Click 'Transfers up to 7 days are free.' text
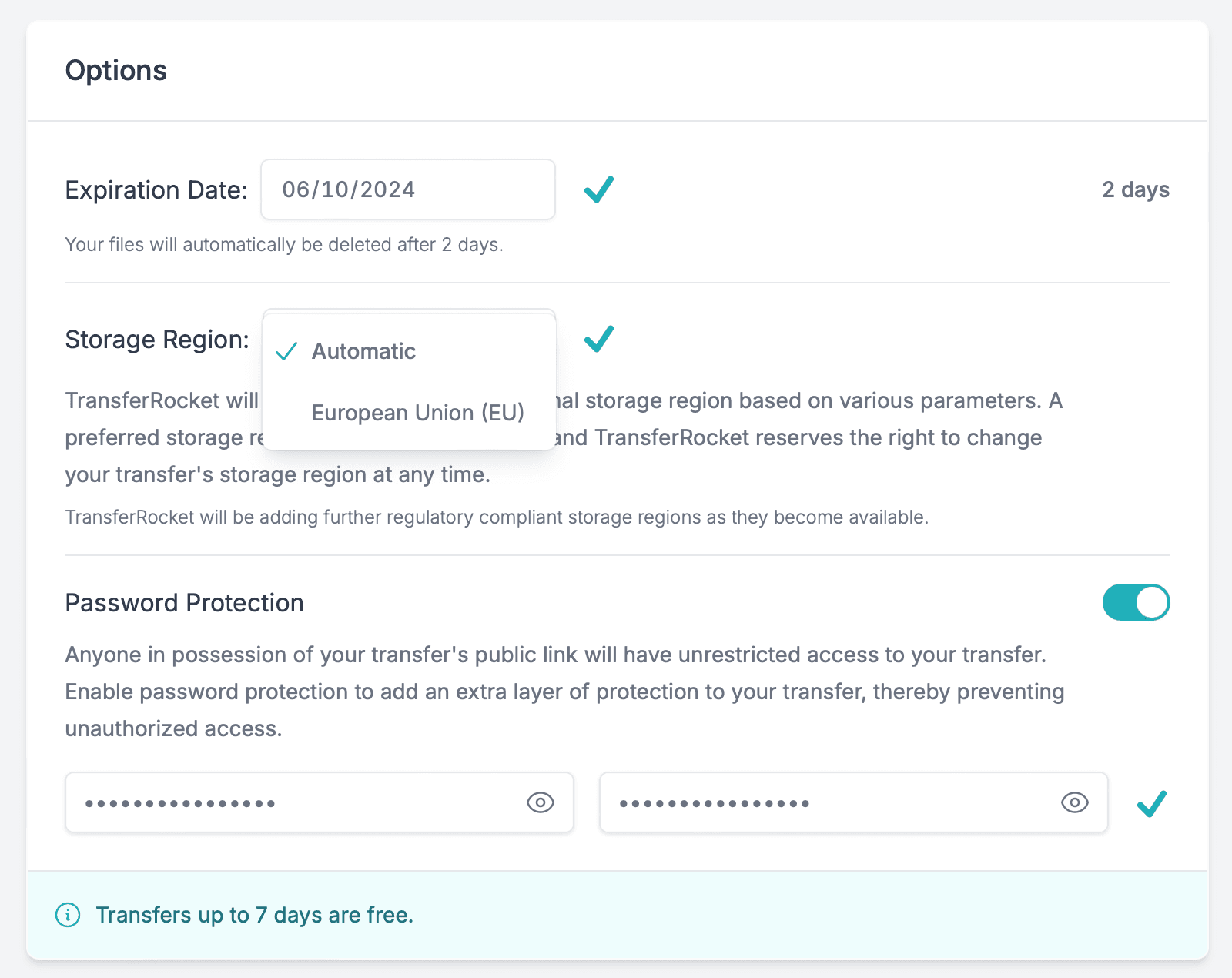1232x978 pixels. (x=255, y=915)
